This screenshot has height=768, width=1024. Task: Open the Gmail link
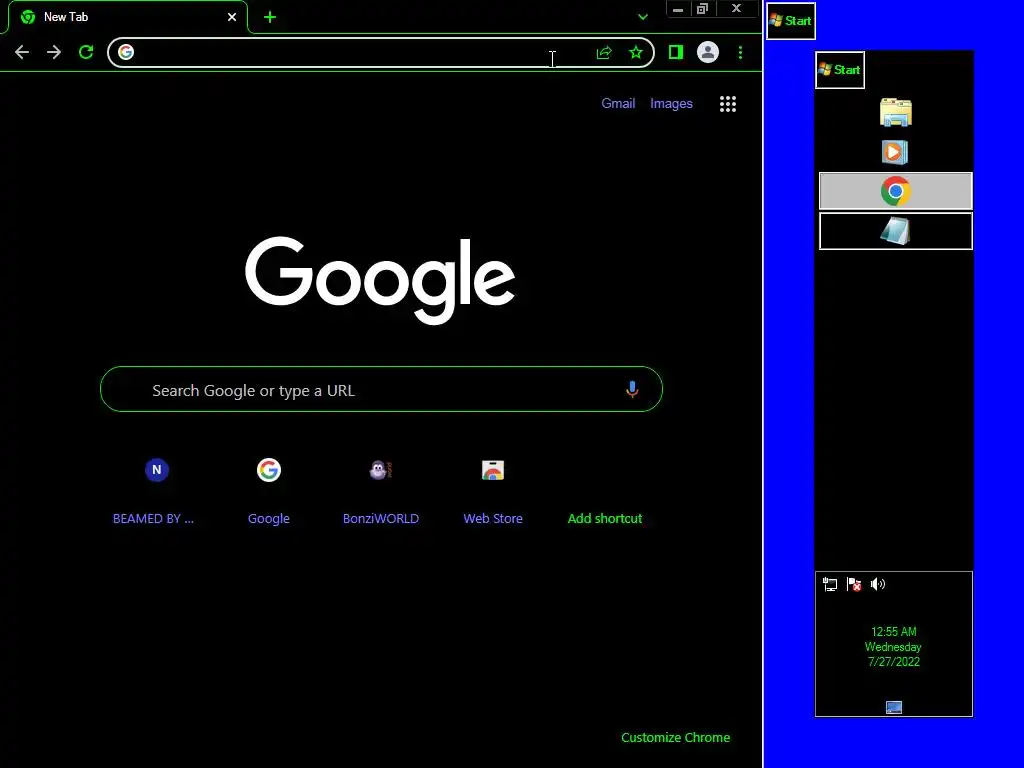(x=618, y=103)
